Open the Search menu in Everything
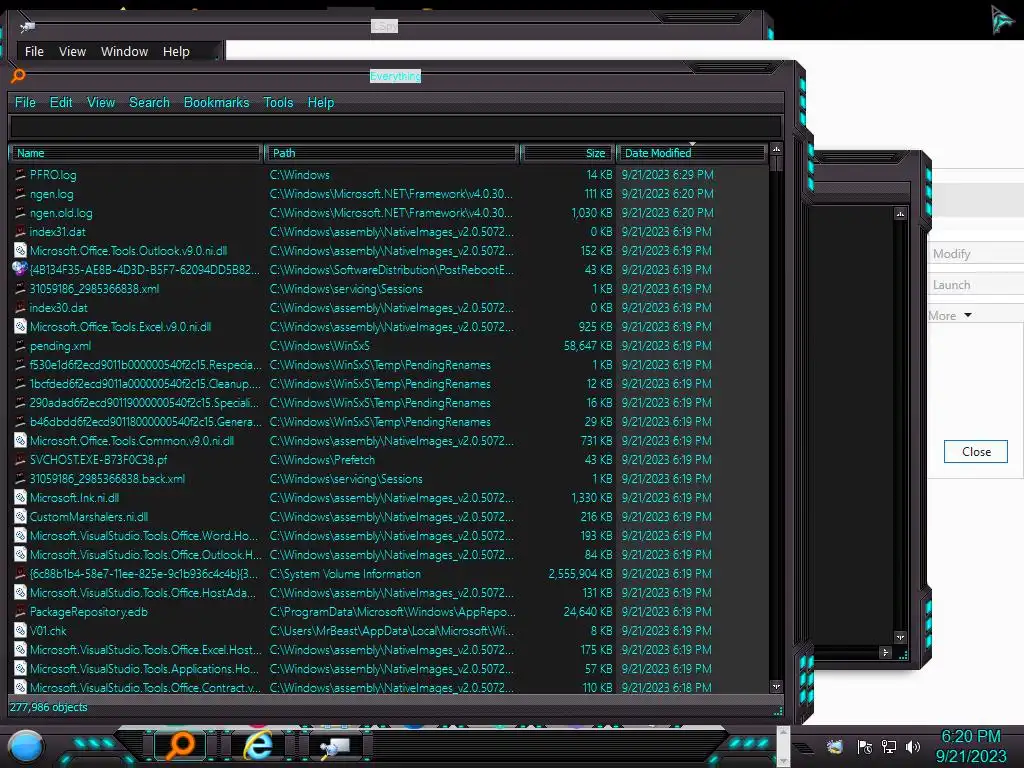 pos(149,103)
